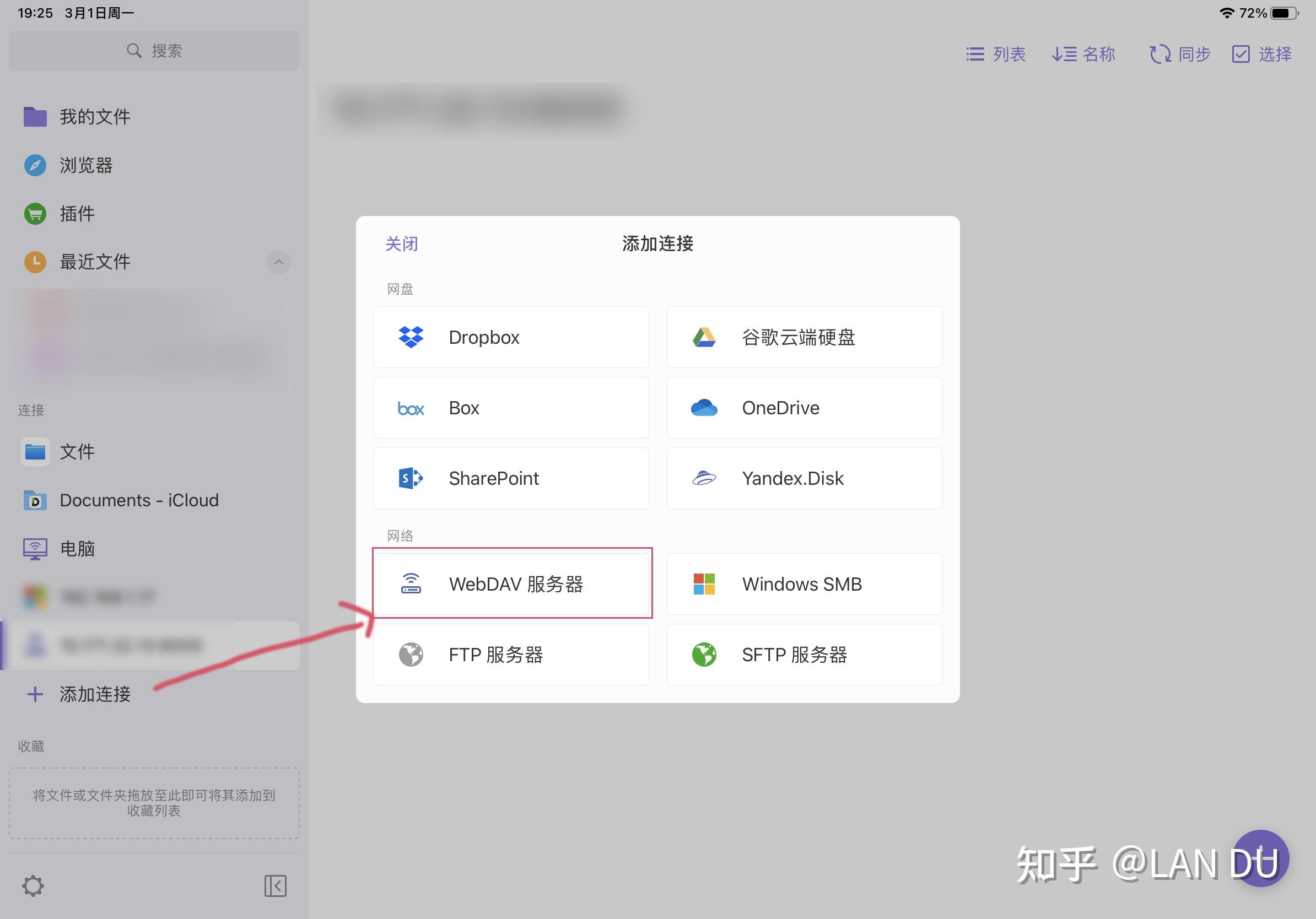Click the Dropbox logo icon
Image resolution: width=1316 pixels, height=919 pixels.
[x=411, y=337]
